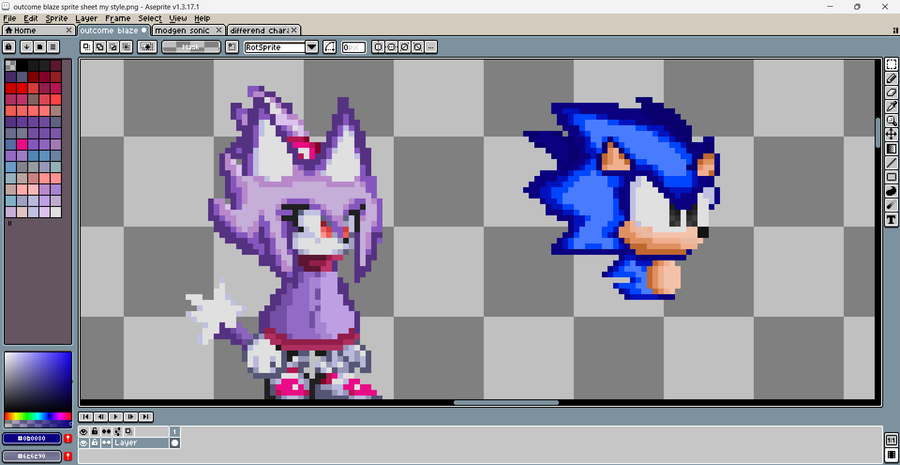Click the palette lock edit-mode icon

tap(9, 47)
